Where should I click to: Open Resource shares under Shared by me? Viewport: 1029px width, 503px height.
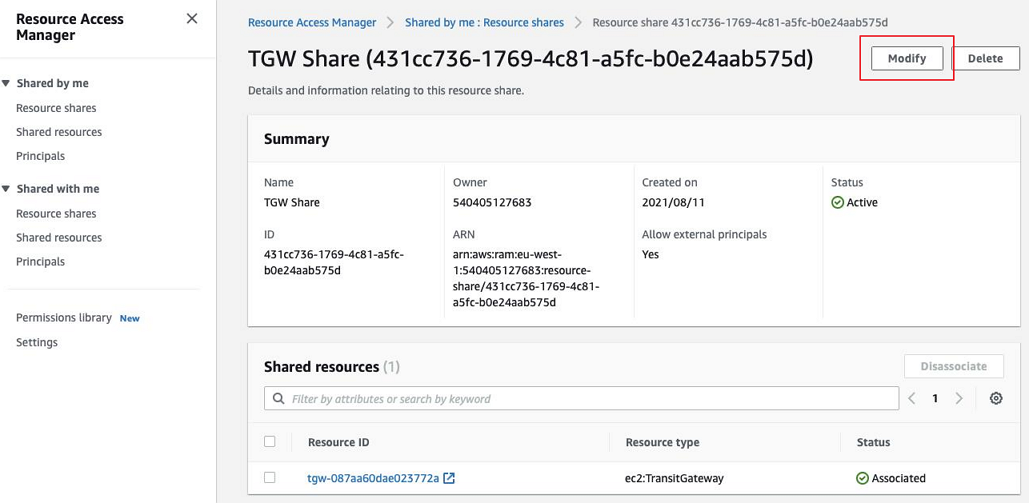pos(56,108)
